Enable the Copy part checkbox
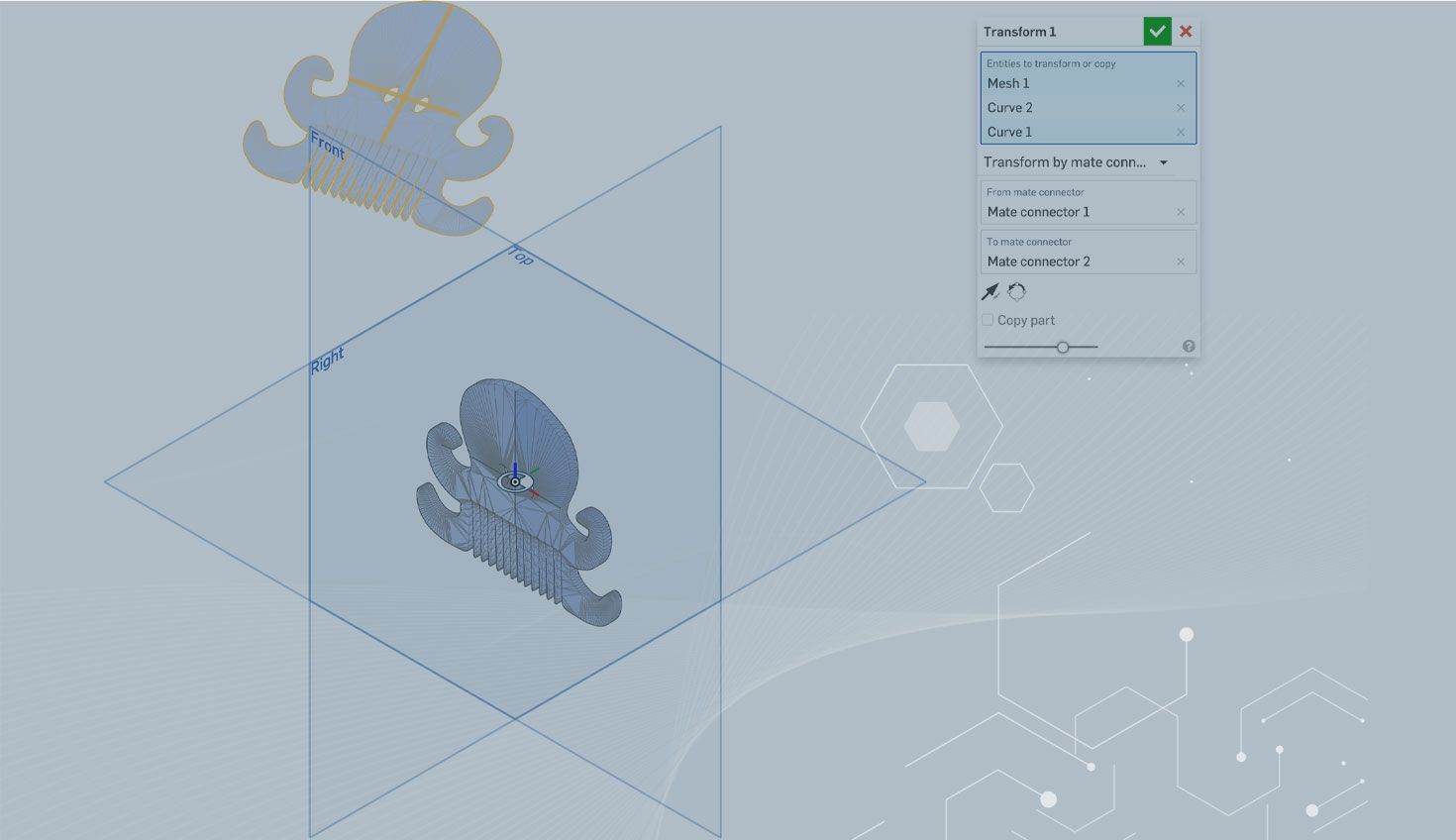1456x840 pixels. [x=988, y=320]
